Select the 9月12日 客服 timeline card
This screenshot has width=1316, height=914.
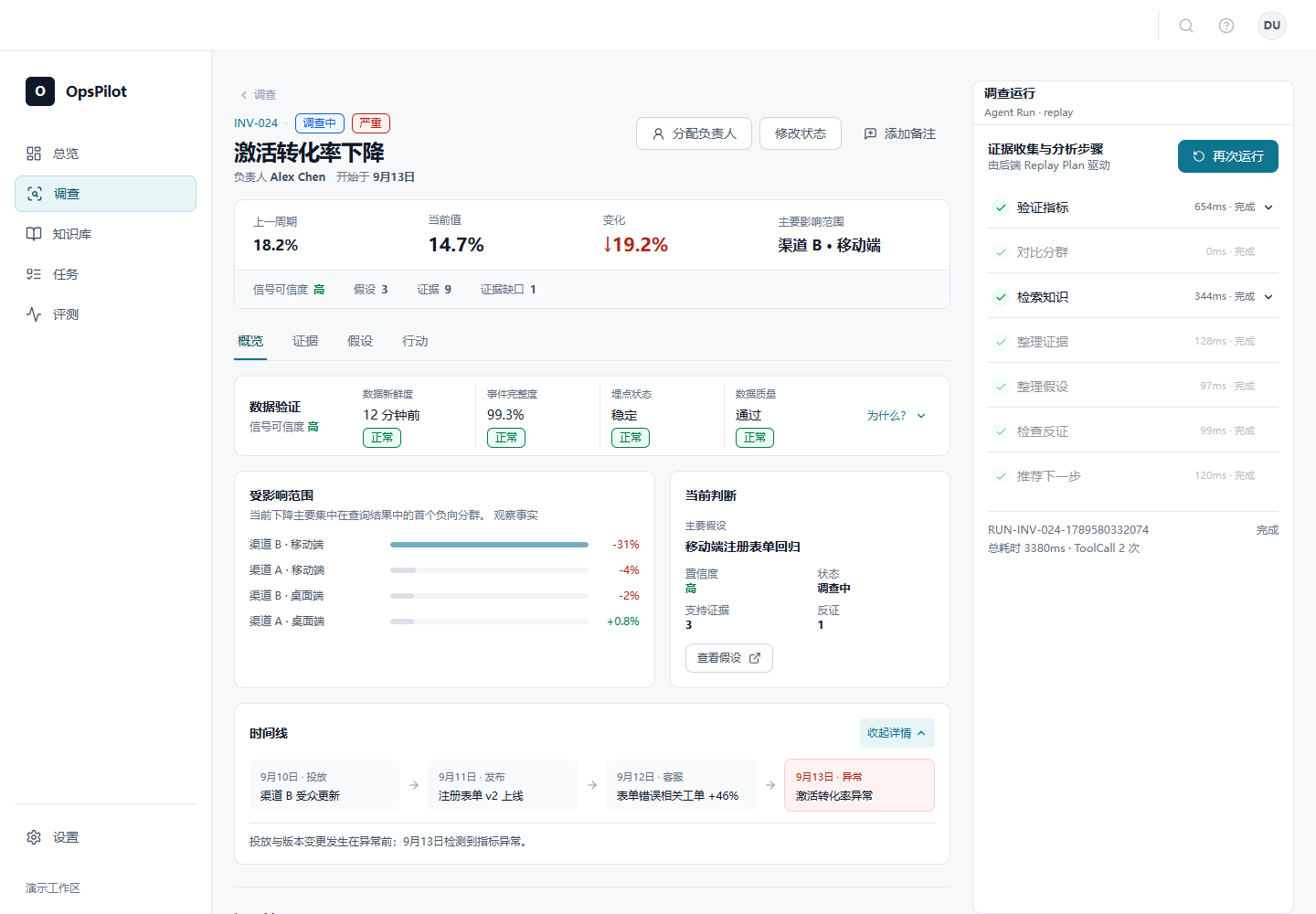pos(681,785)
